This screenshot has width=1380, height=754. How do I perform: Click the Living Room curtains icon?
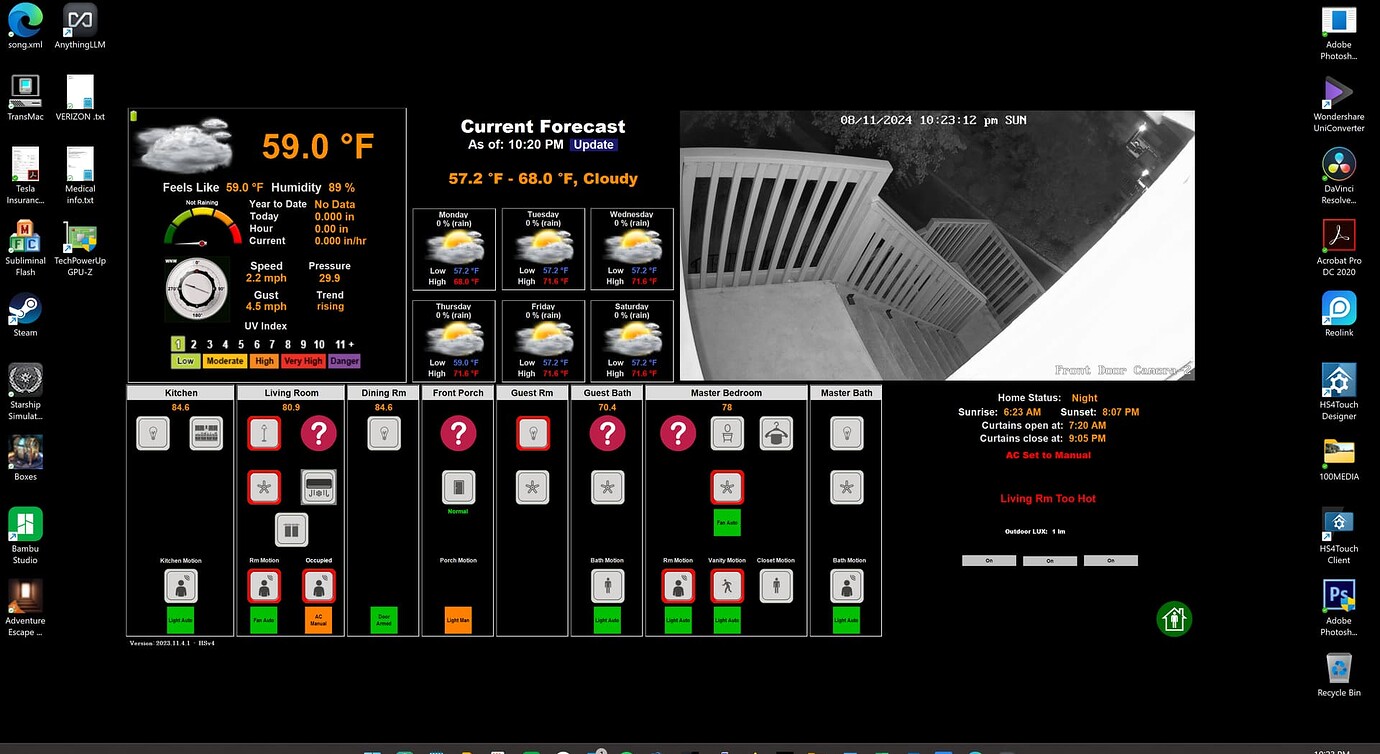tap(292, 530)
